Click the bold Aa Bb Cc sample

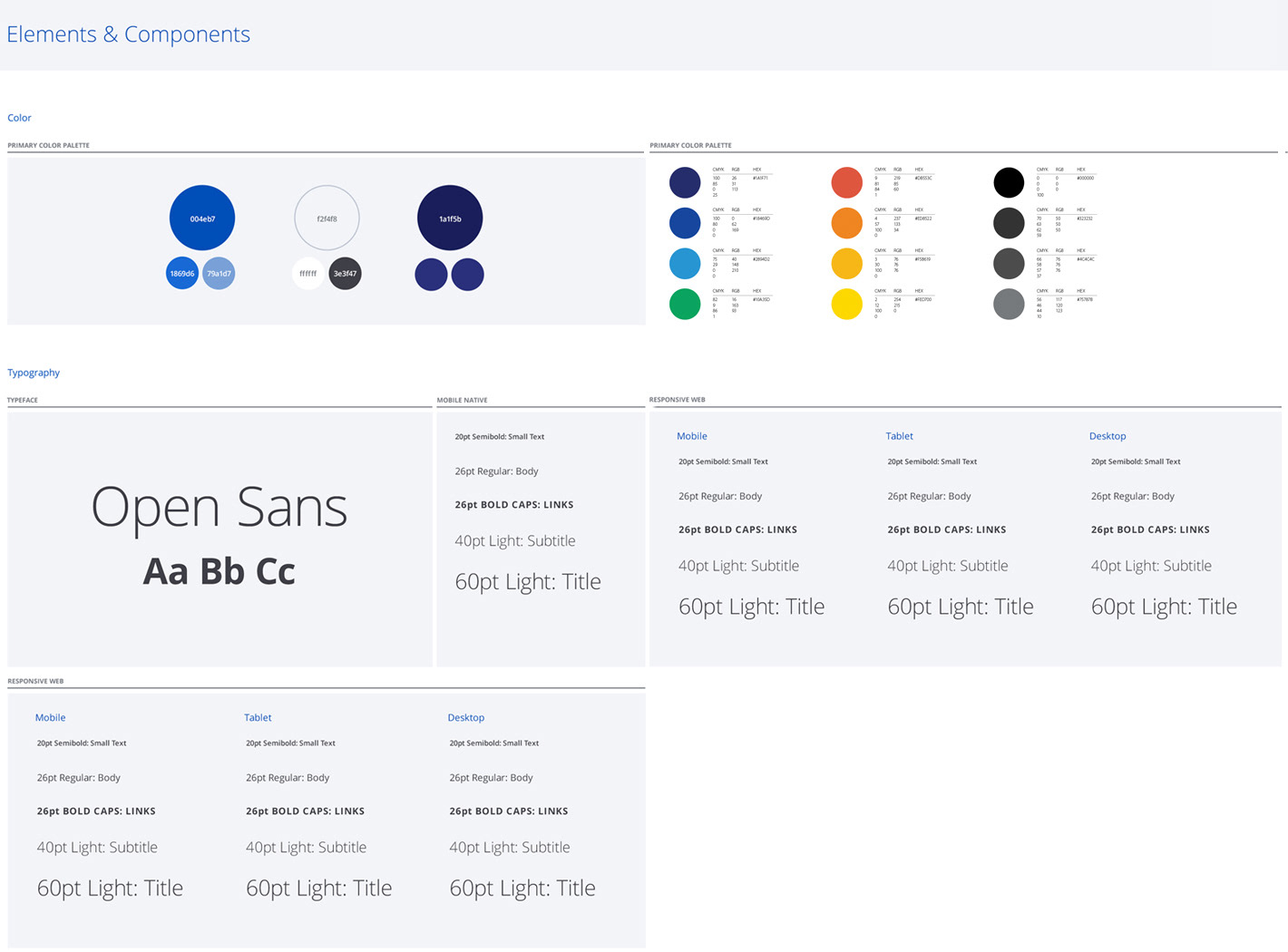pos(220,571)
